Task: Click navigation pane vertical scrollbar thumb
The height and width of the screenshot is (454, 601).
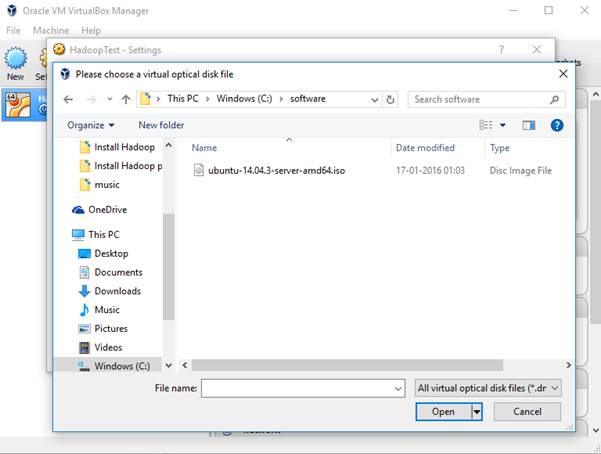Action: coord(168,266)
